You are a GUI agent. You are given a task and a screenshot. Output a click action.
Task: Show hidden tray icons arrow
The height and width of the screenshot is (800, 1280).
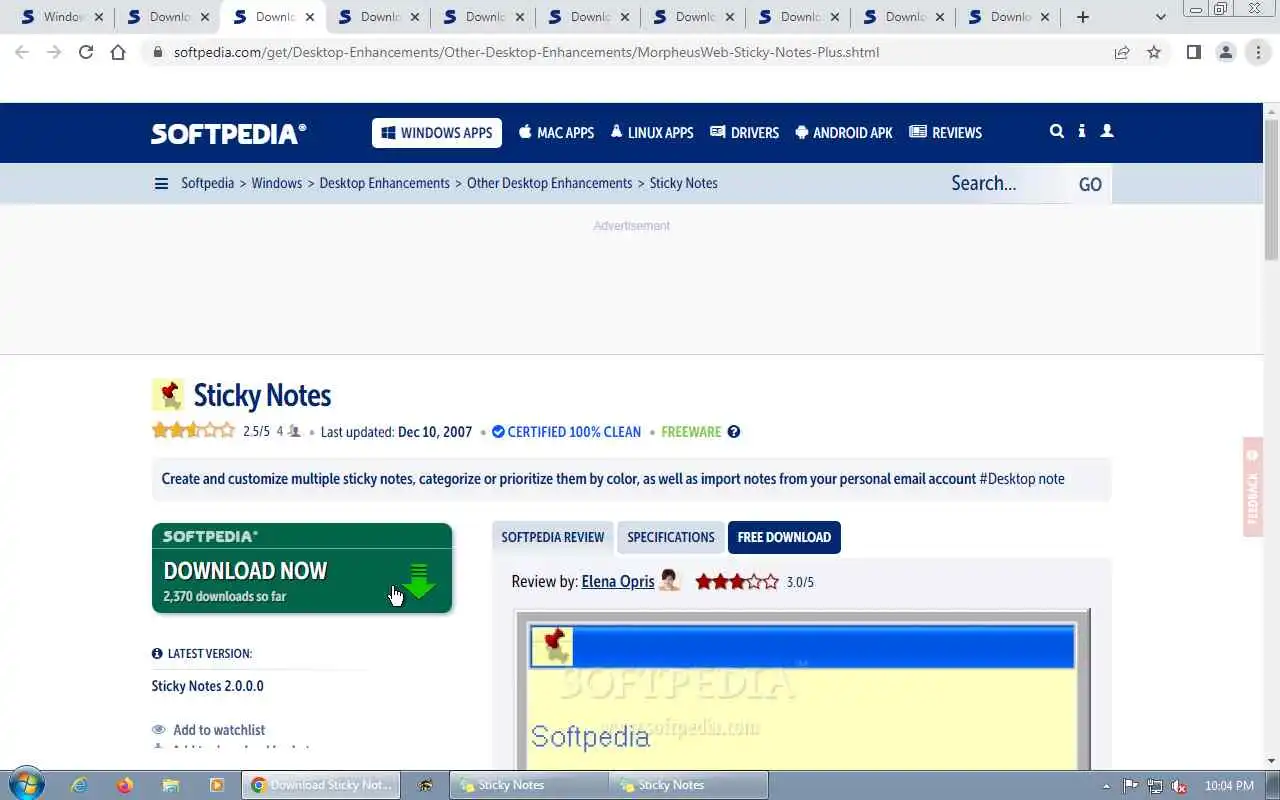pos(1106,786)
